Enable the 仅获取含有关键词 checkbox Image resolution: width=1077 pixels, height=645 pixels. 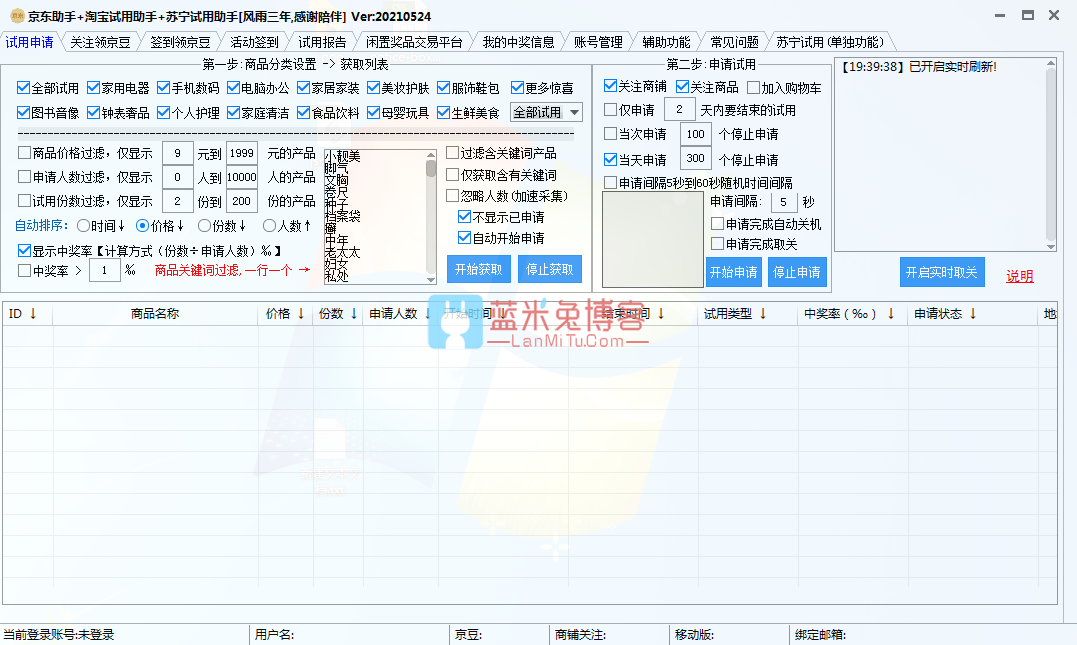[452, 174]
